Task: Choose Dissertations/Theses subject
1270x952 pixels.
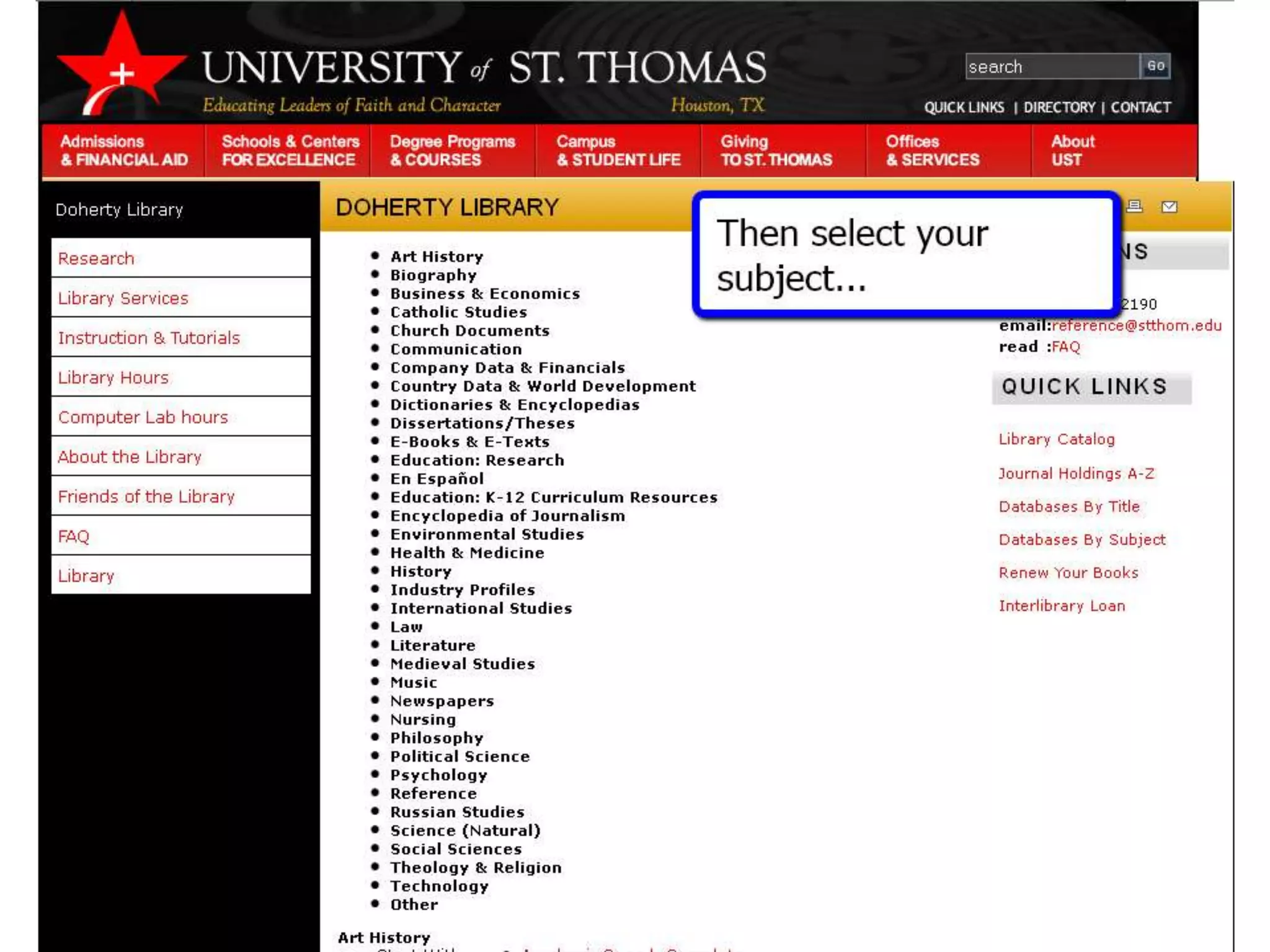Action: 482,423
